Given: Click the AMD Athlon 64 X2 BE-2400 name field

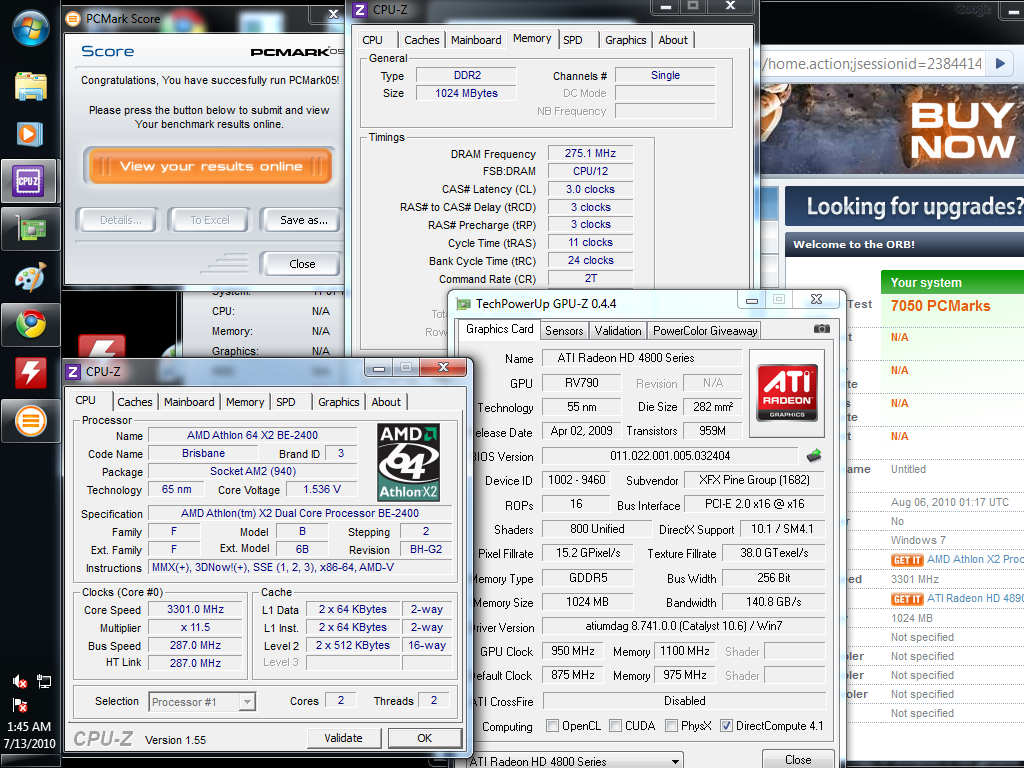Looking at the screenshot, I should [x=253, y=435].
